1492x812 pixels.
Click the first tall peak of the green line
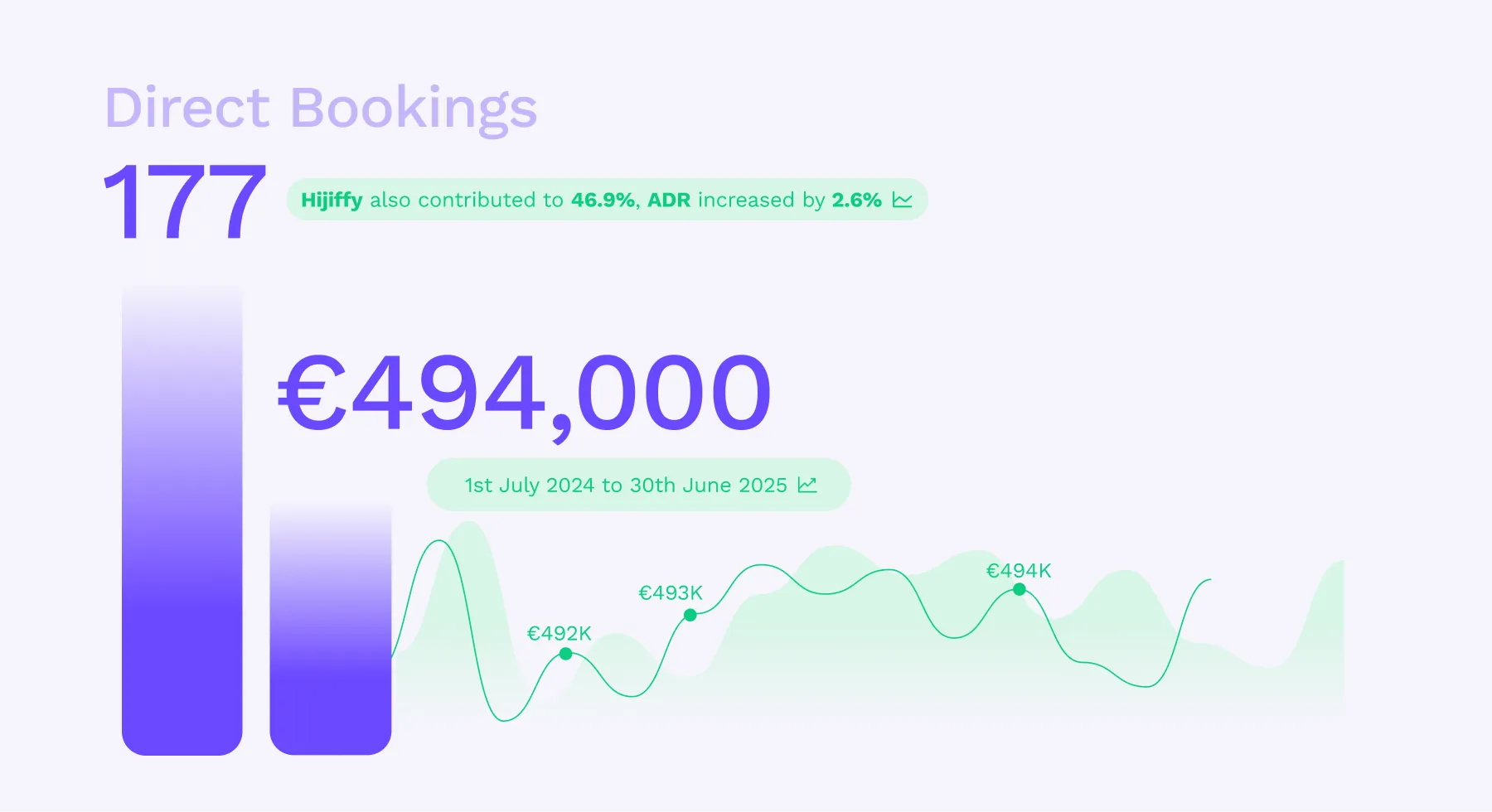[x=440, y=542]
